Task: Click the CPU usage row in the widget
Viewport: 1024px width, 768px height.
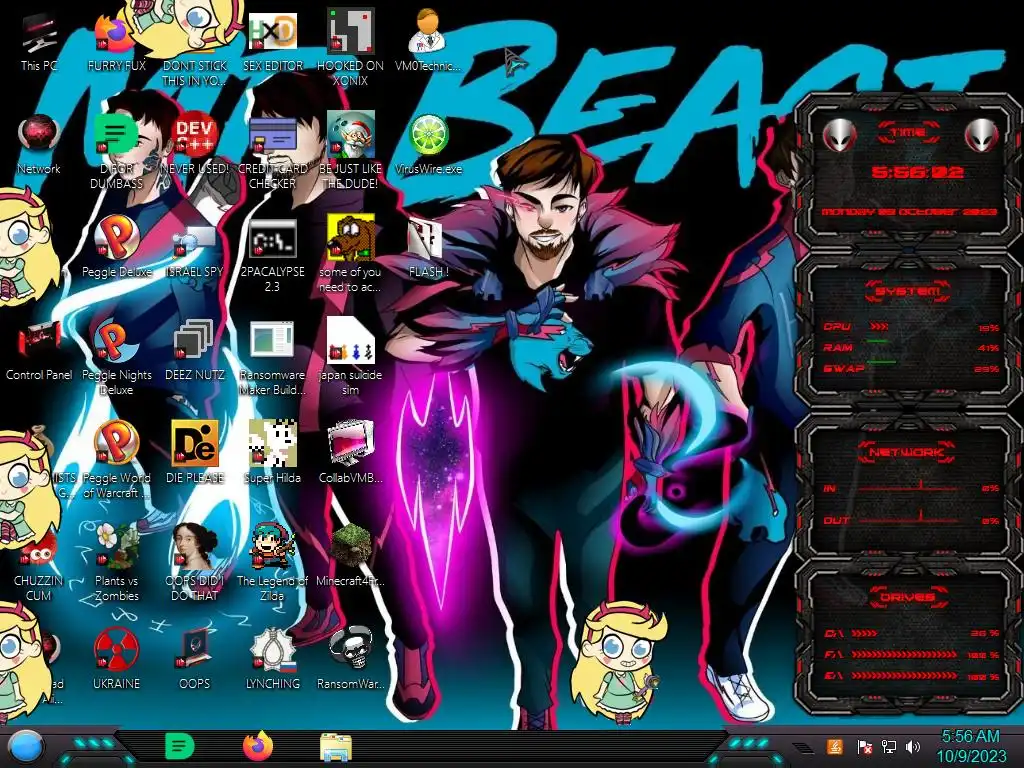Action: click(910, 327)
